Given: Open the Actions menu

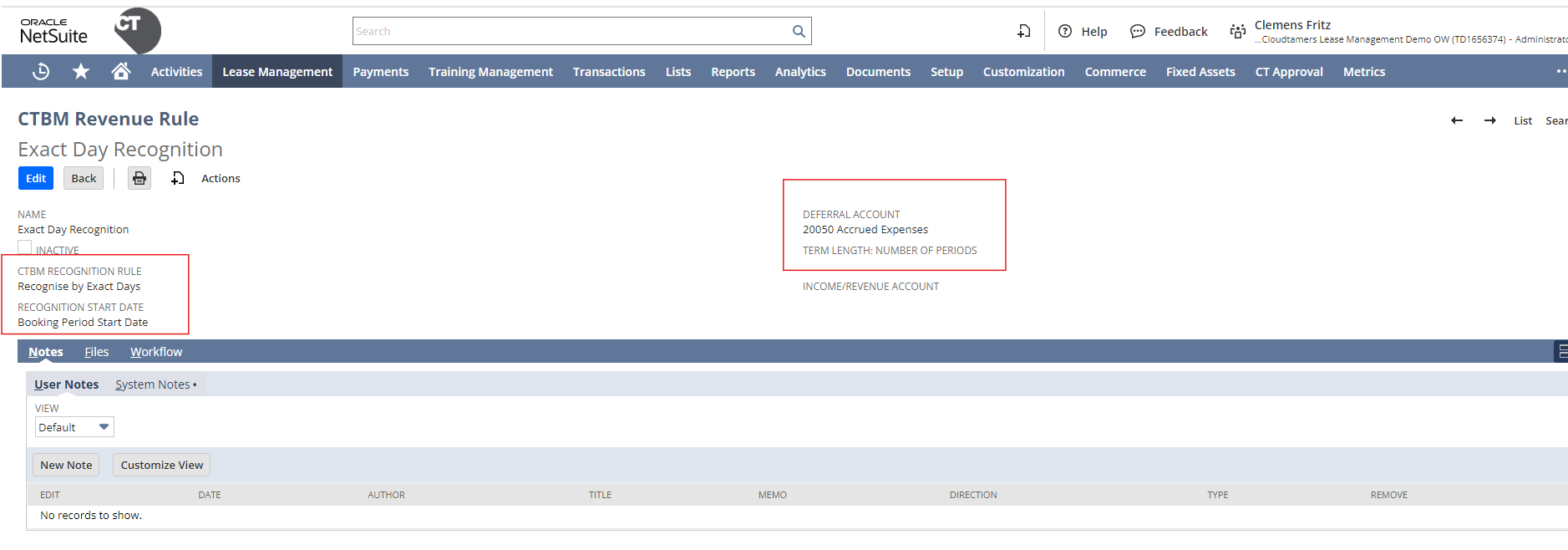Looking at the screenshot, I should pyautogui.click(x=221, y=178).
